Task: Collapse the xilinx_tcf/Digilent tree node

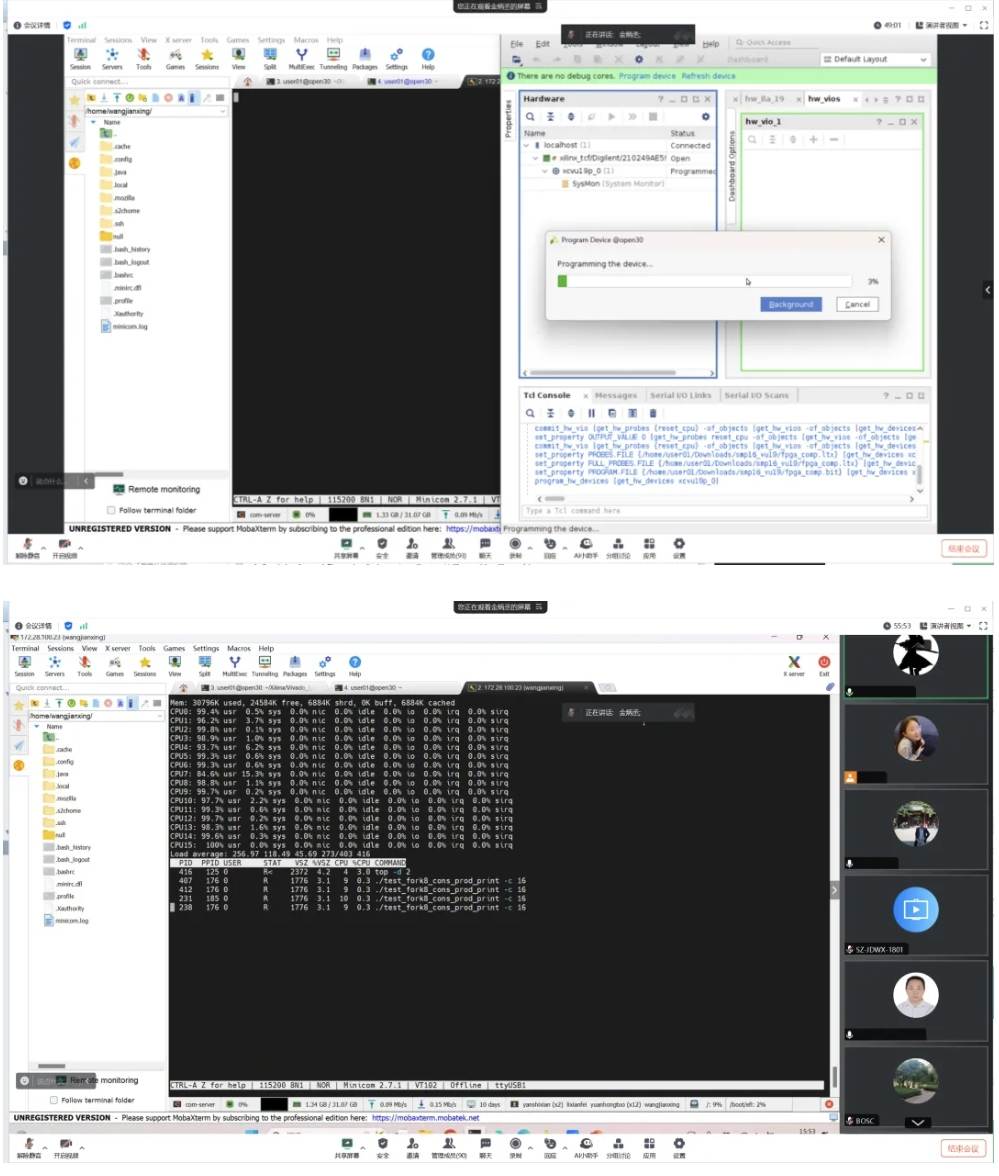Action: 536,158
